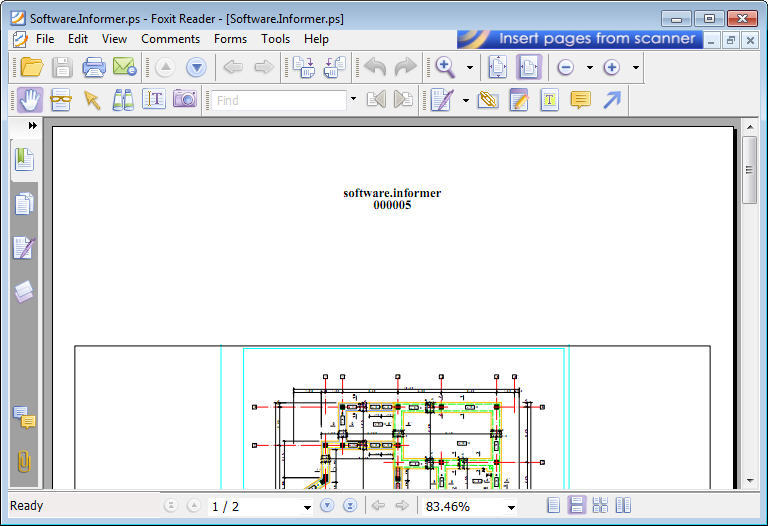
Task: Click the Email document icon
Action: [x=124, y=67]
